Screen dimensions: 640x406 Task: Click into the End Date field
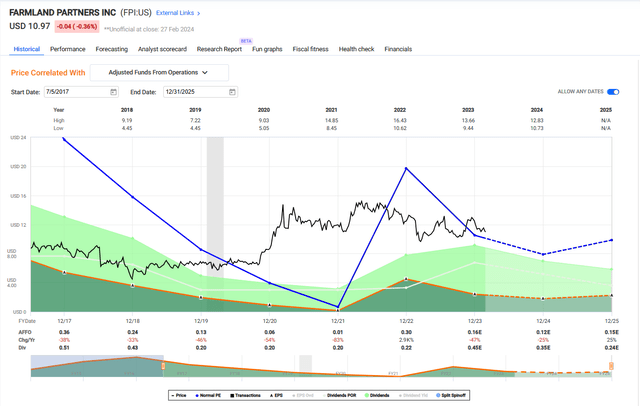tap(200, 92)
